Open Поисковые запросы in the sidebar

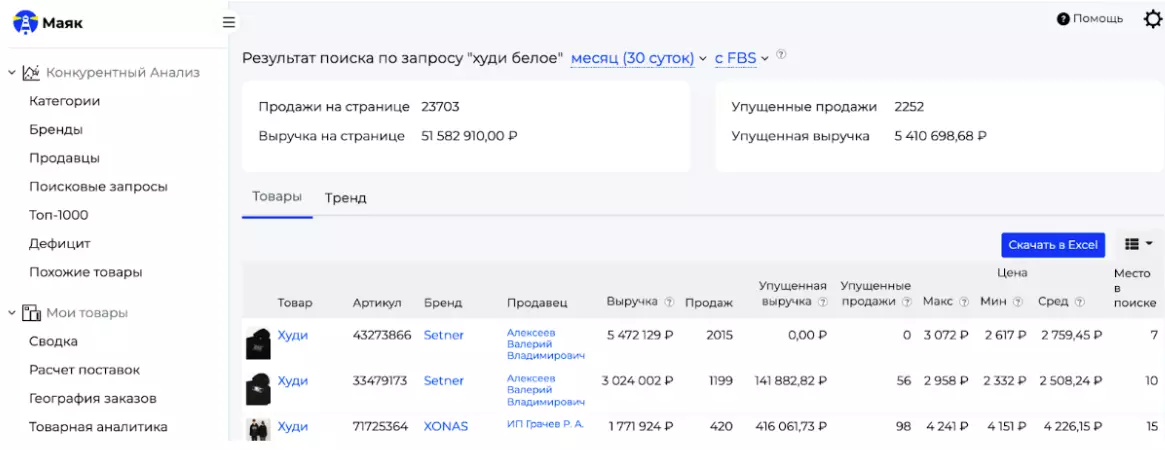point(98,186)
